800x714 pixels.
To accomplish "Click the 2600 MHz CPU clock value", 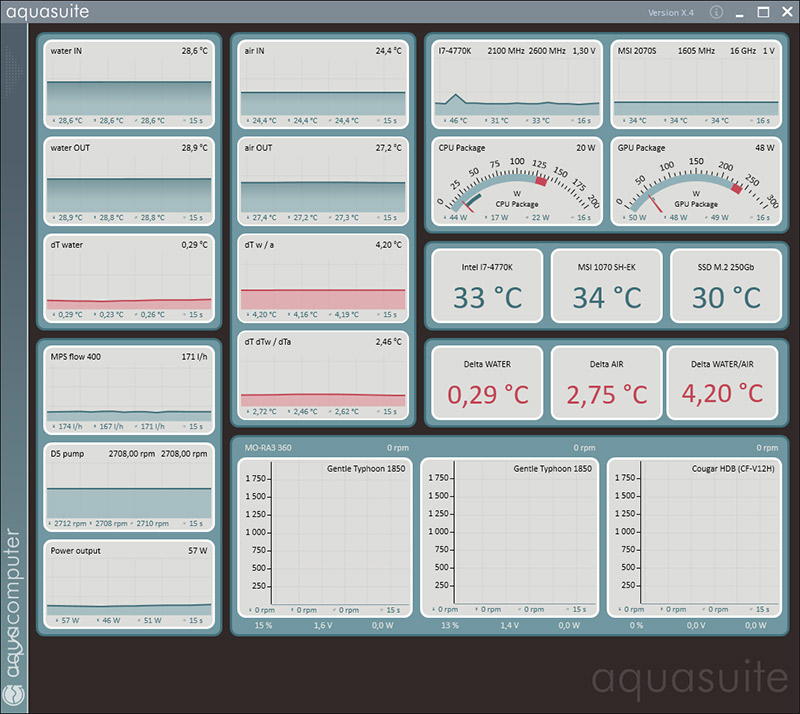I will click(547, 51).
